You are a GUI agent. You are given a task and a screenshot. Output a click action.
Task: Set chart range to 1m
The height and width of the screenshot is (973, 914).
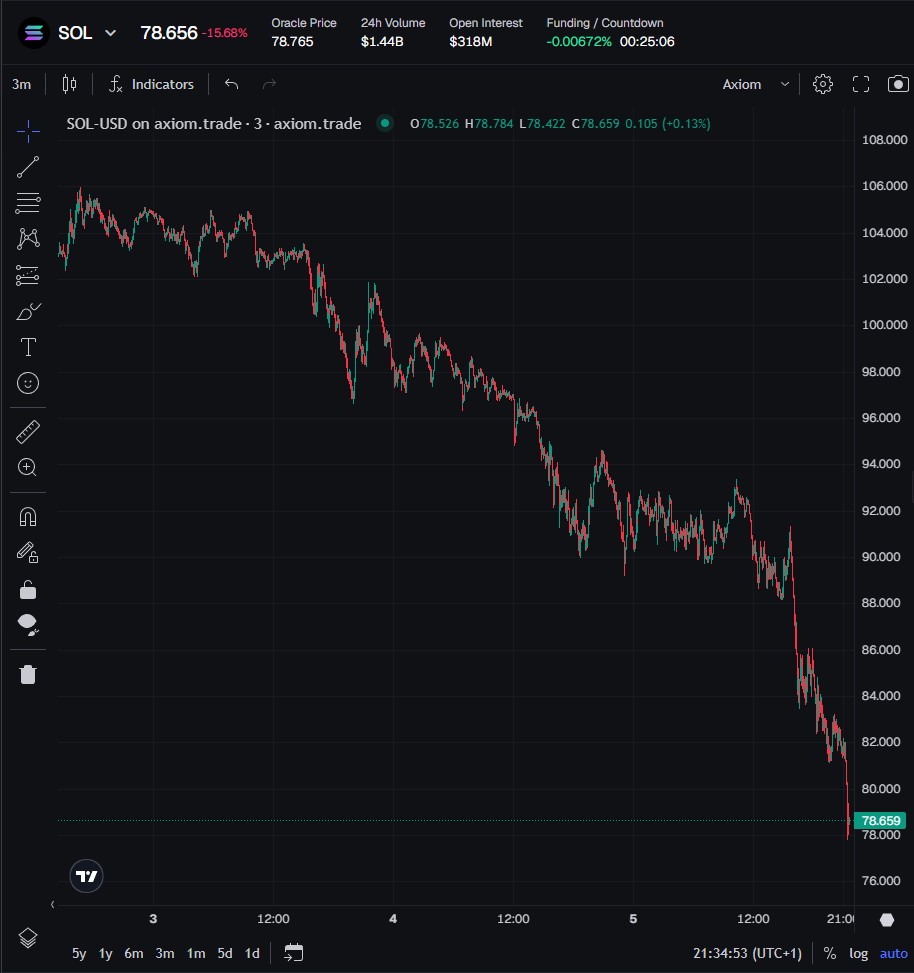click(196, 953)
